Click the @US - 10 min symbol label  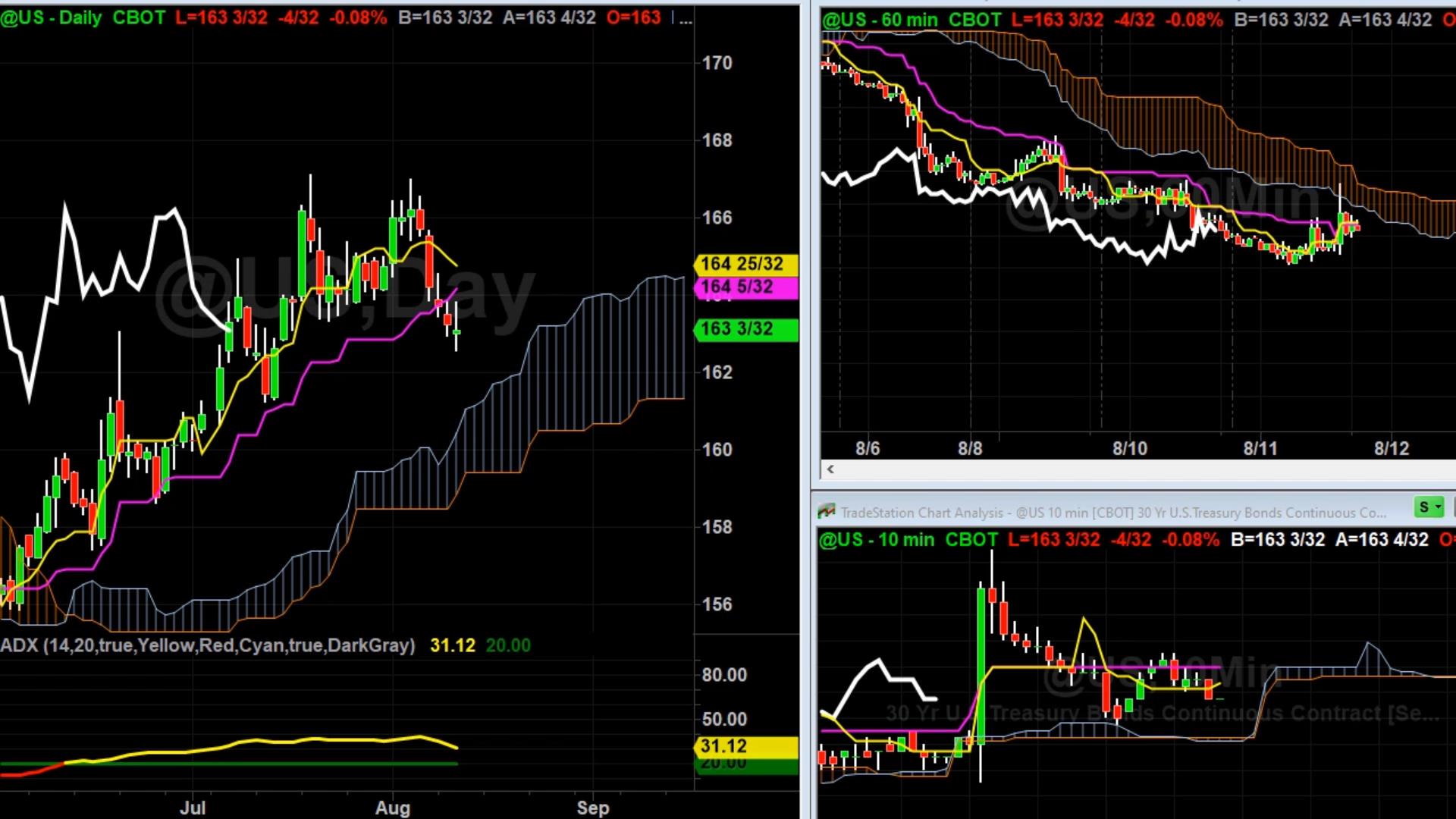point(876,540)
